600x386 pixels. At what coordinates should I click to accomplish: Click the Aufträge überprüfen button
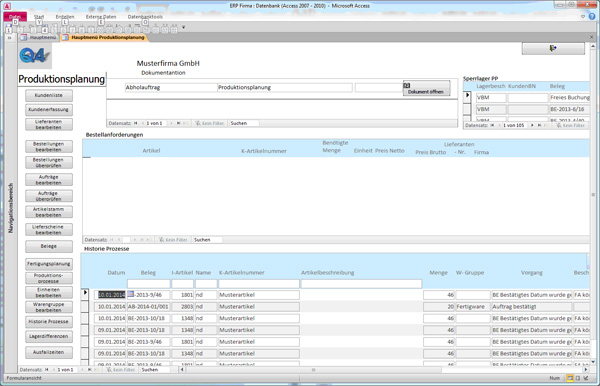pos(49,196)
